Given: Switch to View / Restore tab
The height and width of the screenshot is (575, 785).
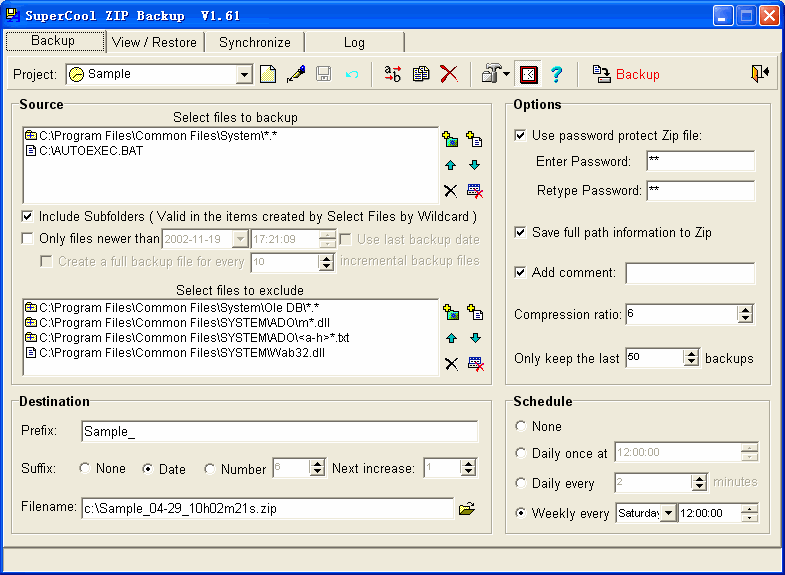Looking at the screenshot, I should point(154,43).
